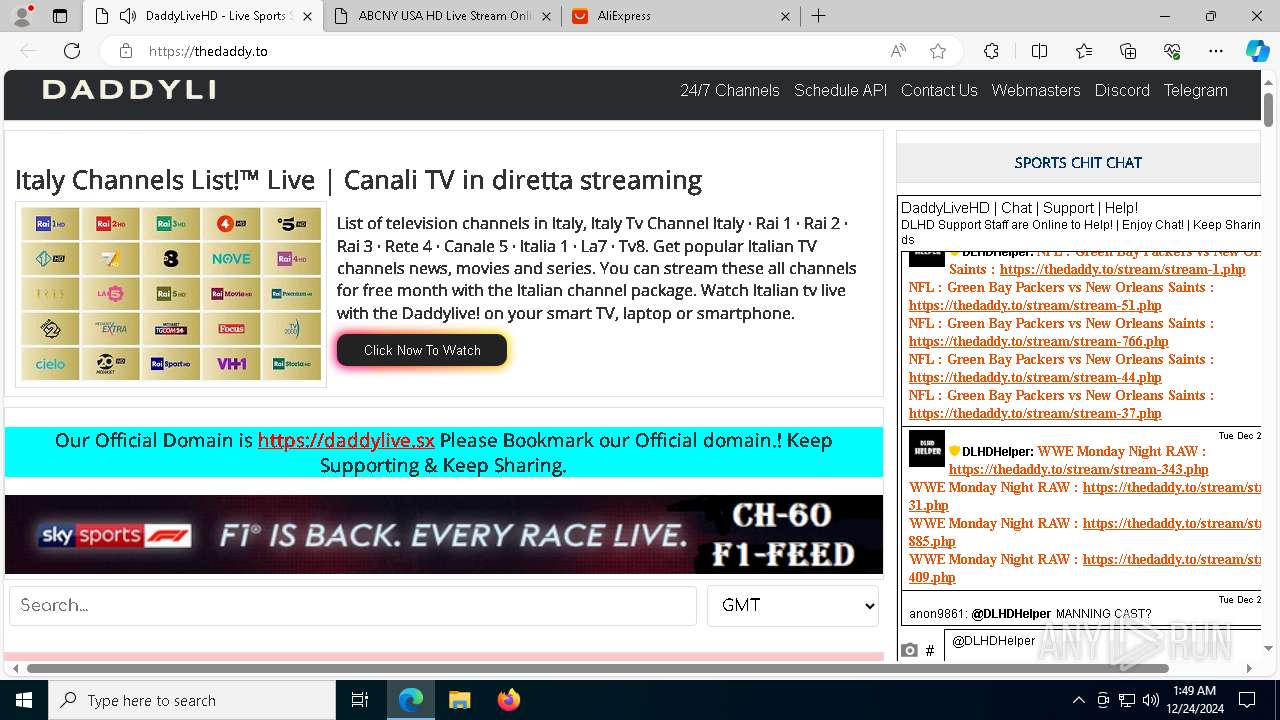The image size is (1280, 720).
Task: Open Schedule API menu item
Action: [x=840, y=90]
